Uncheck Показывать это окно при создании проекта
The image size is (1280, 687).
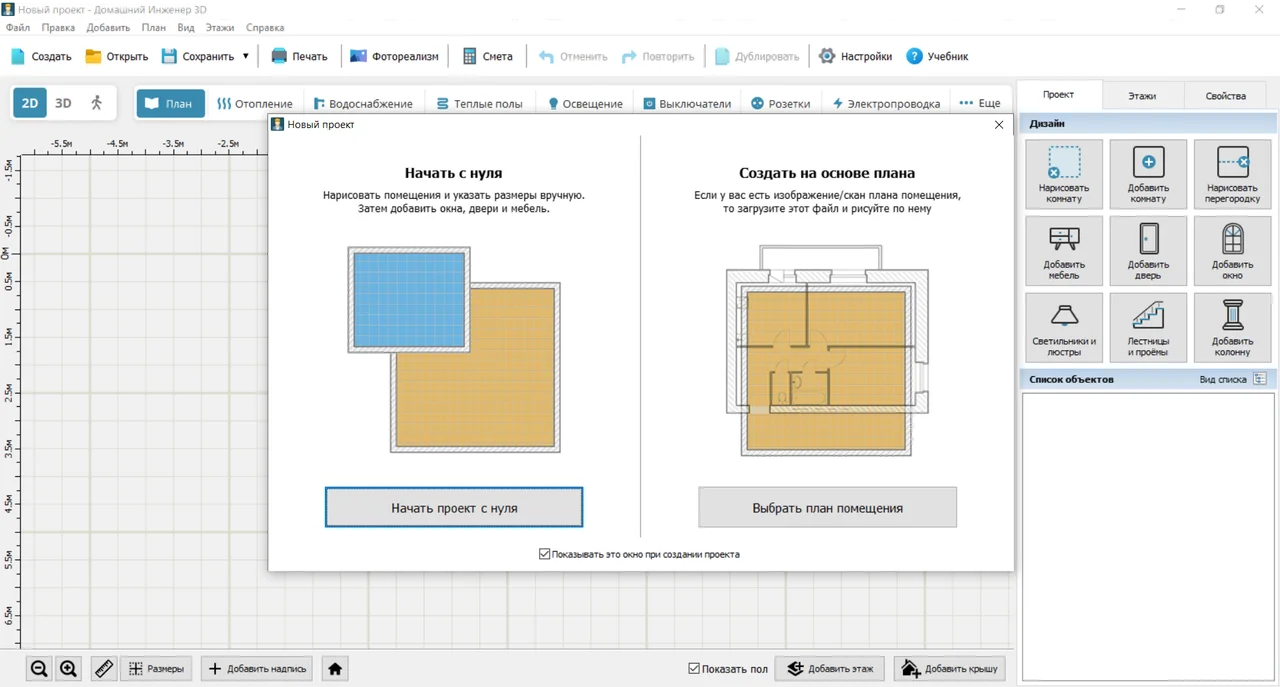click(544, 554)
